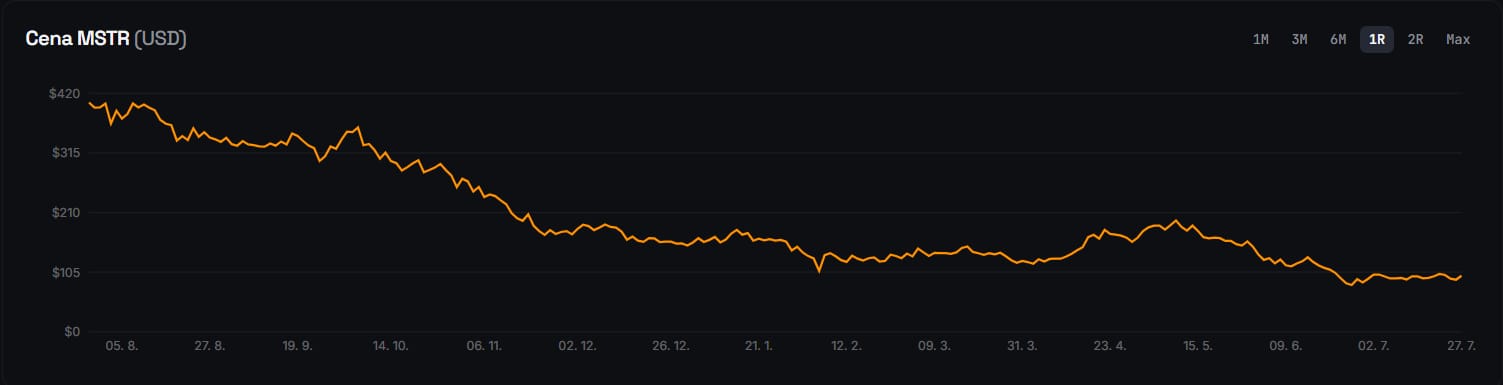This screenshot has height=385, width=1503.
Task: Show the Max time range
Action: pos(1458,39)
